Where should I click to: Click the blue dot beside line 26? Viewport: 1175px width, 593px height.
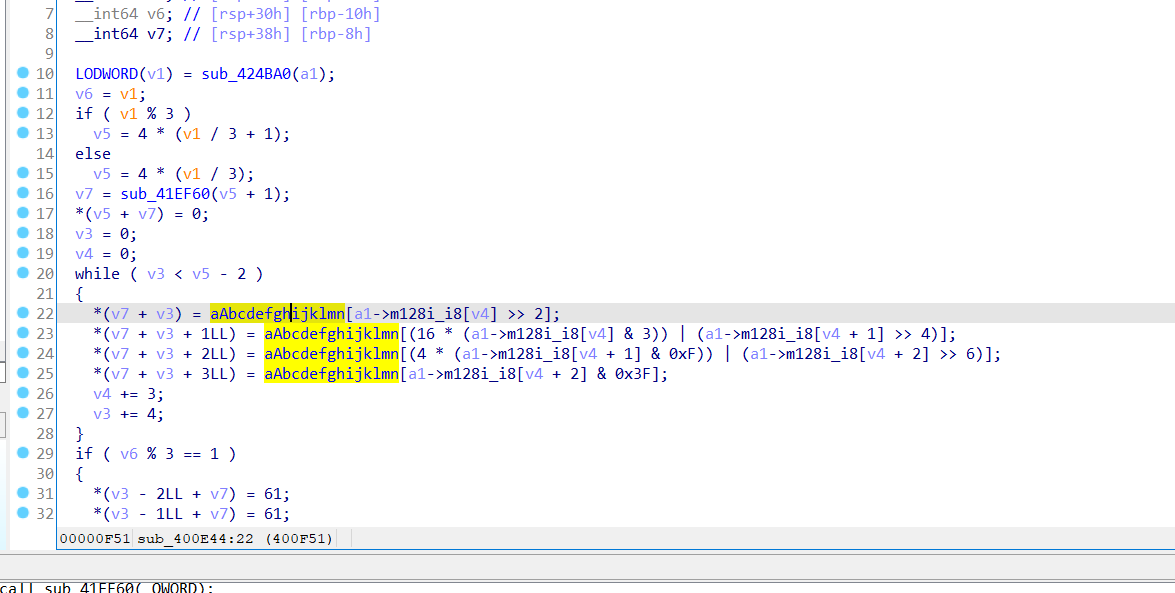click(x=22, y=393)
